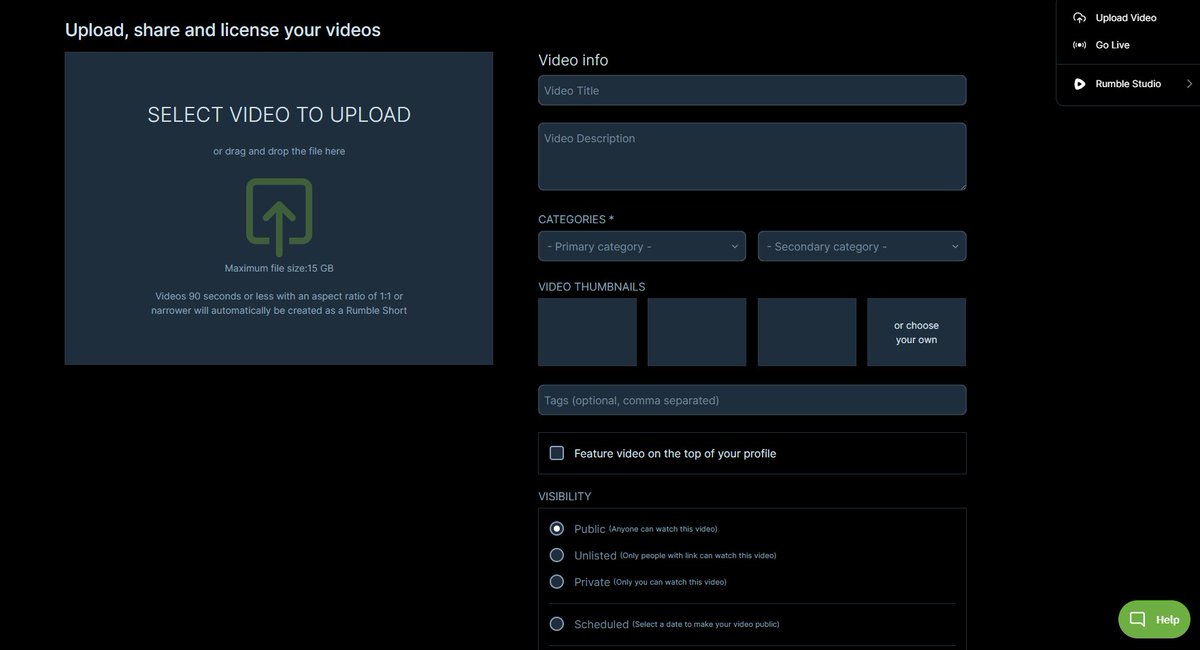Click '(Only you can watch this video)' text
Viewport: 1200px width, 650px height.
tap(670, 582)
